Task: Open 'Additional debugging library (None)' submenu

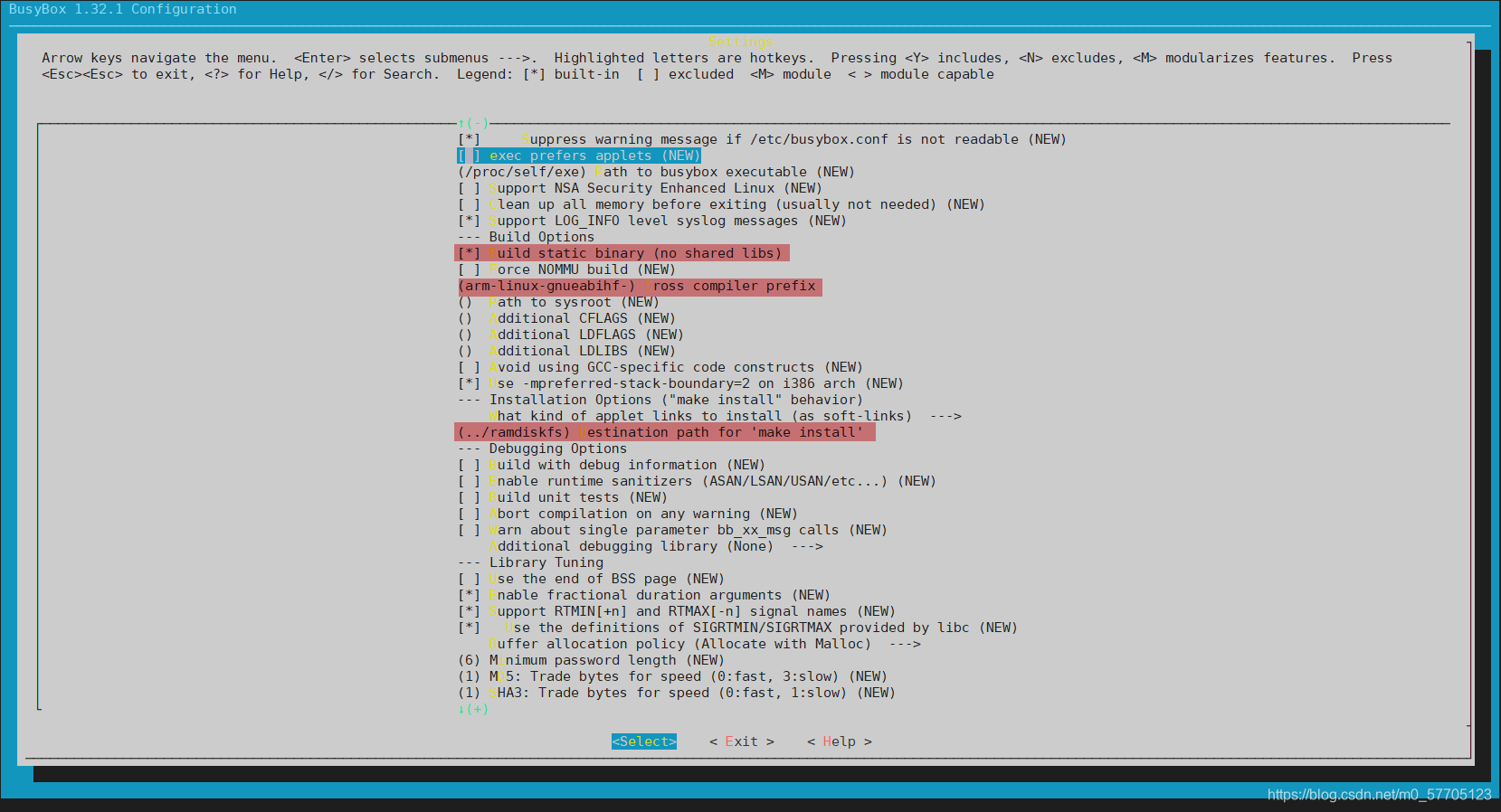Action: click(656, 546)
